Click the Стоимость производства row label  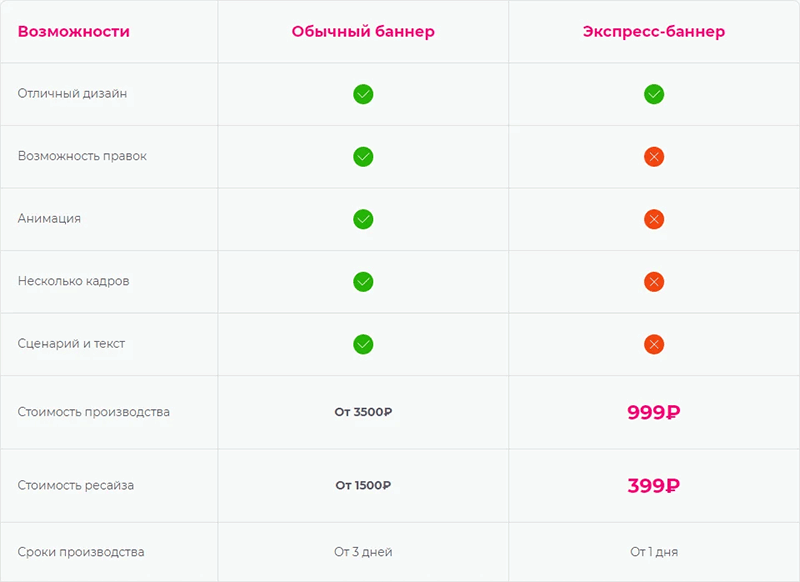pos(93,412)
